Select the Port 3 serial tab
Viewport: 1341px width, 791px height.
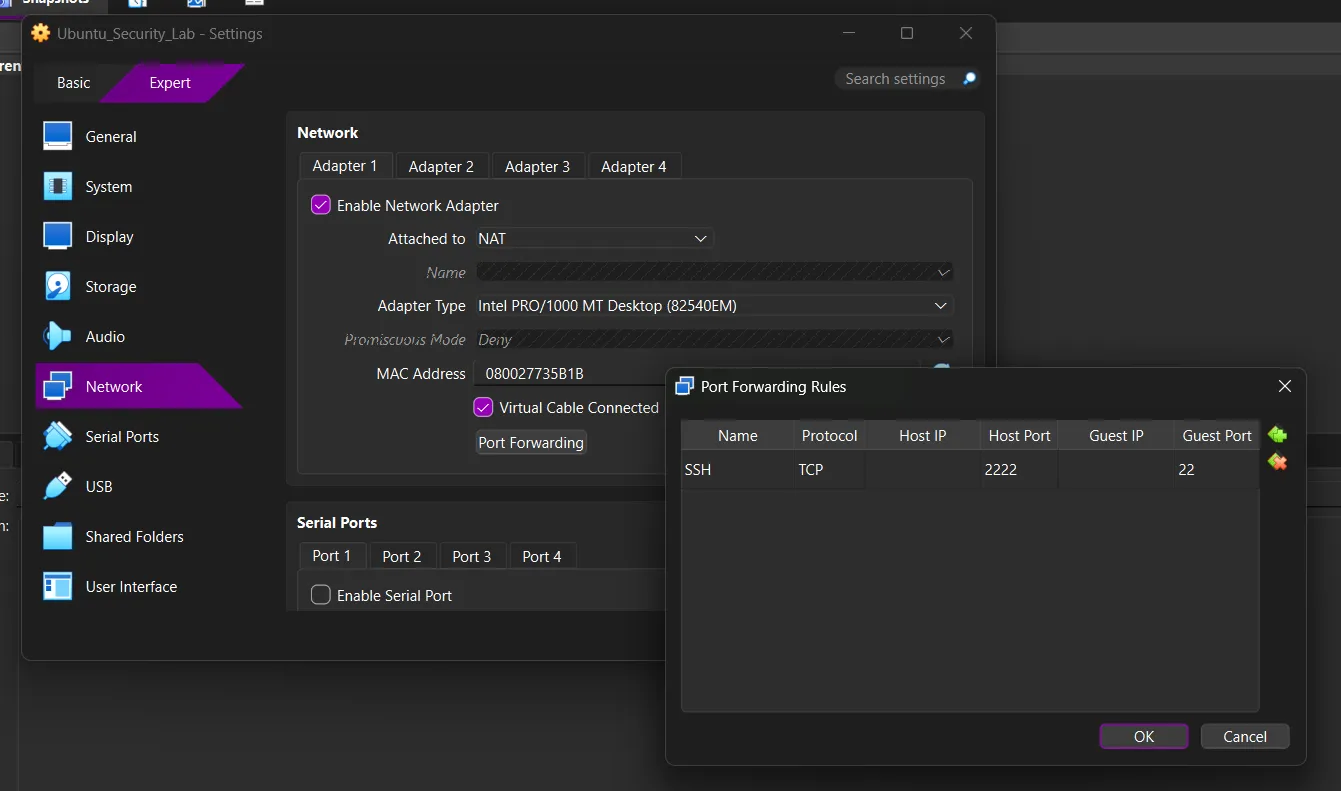[x=472, y=556]
